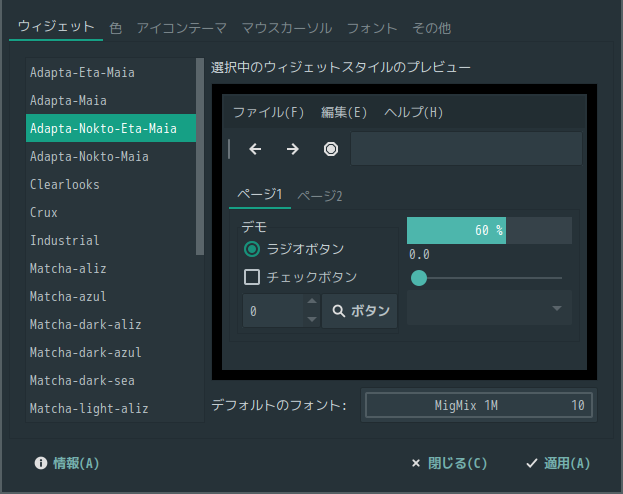Viewport: 623px width, 494px height.
Task: Select the Adapta-Nokto-Maia style
Action: tap(111, 157)
